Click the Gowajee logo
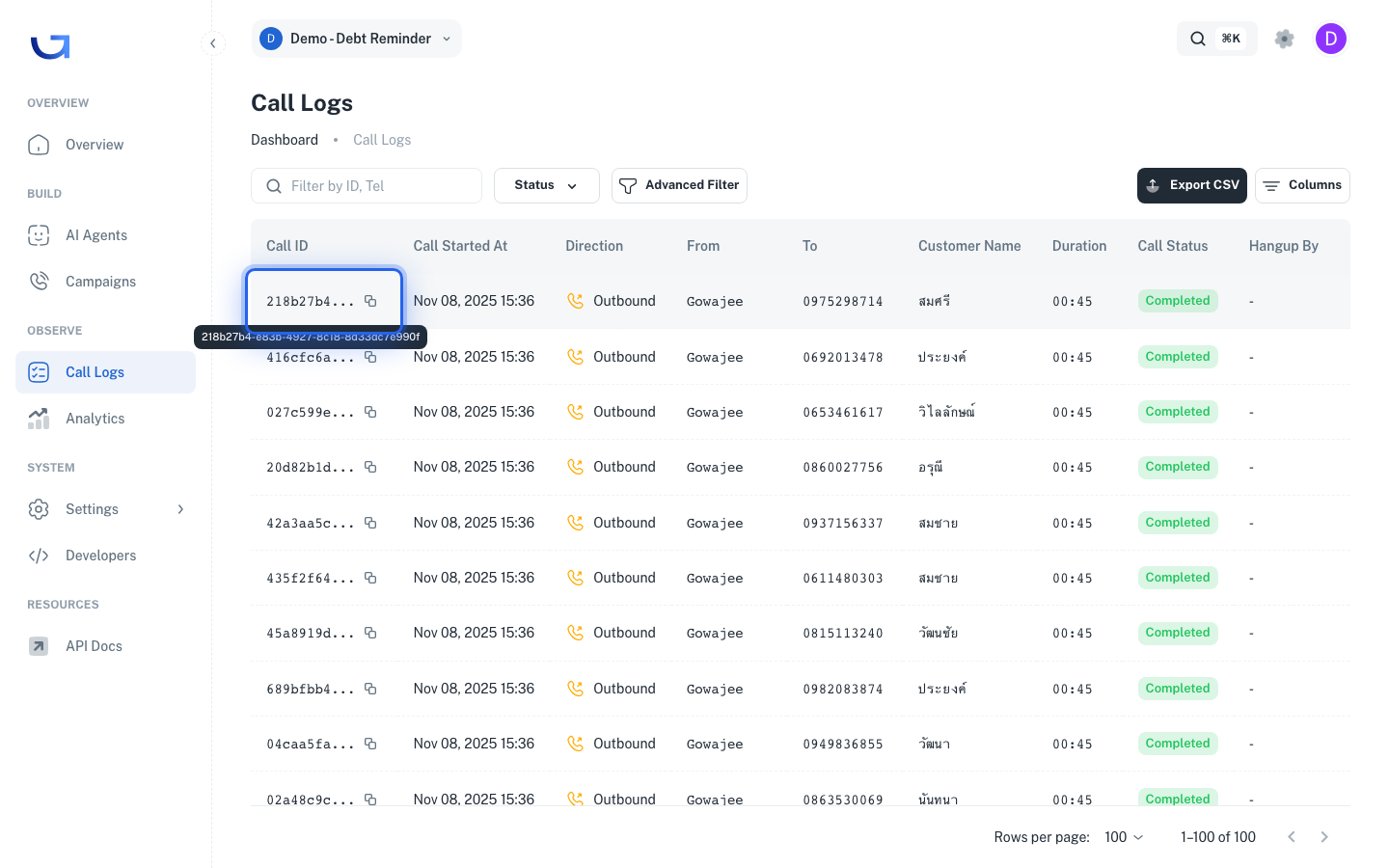Viewport: 1389px width, 868px height. [x=50, y=46]
